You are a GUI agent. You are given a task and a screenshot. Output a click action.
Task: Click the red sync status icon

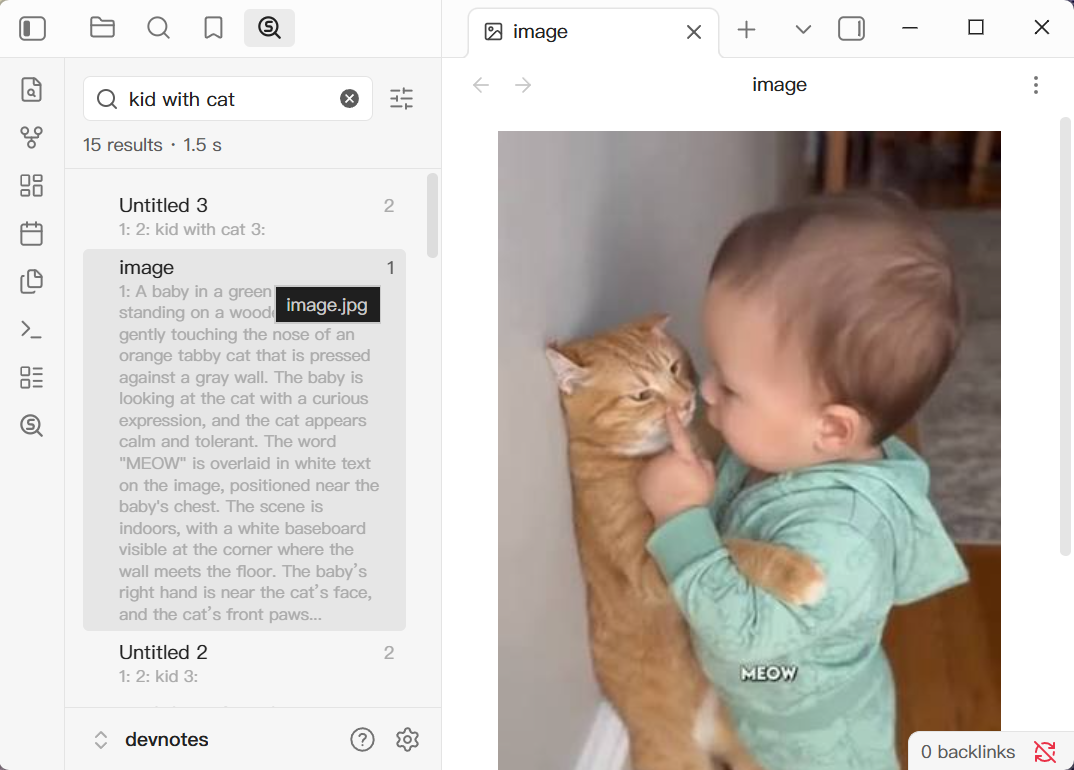(1045, 752)
